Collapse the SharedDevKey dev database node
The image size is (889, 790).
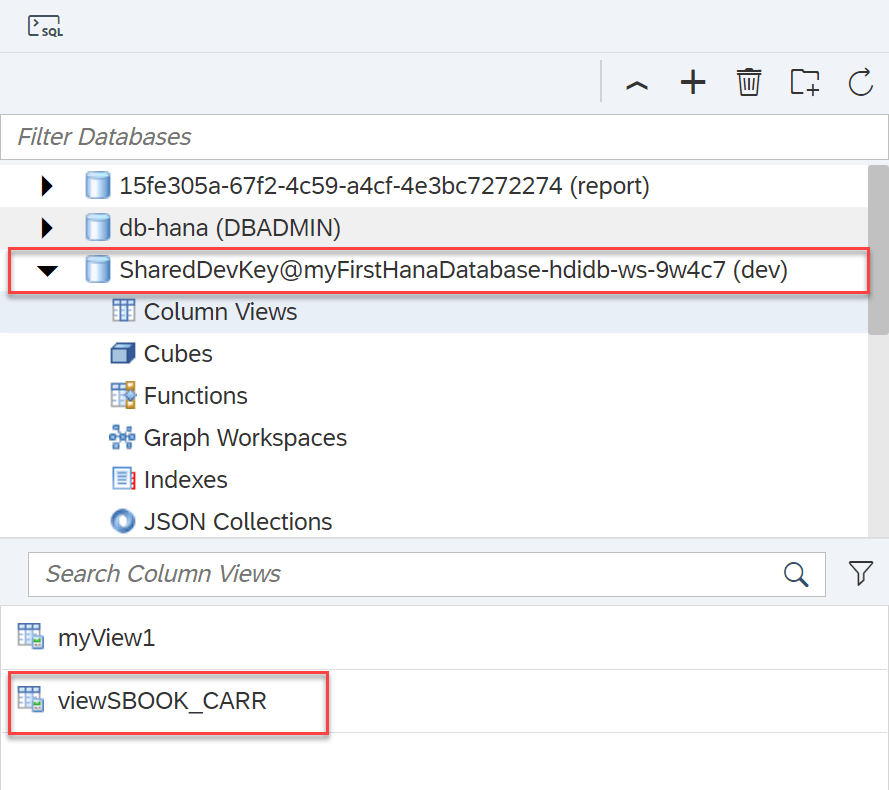pyautogui.click(x=47, y=271)
